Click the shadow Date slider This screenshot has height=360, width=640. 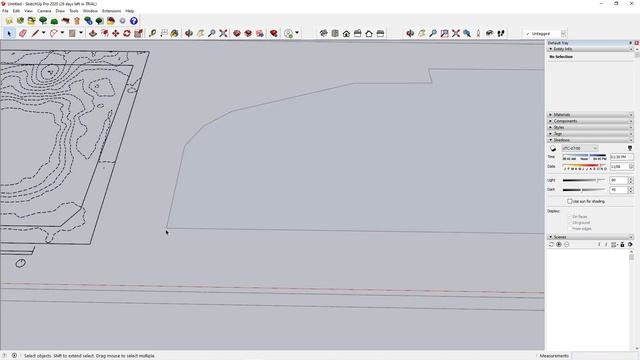pos(584,165)
